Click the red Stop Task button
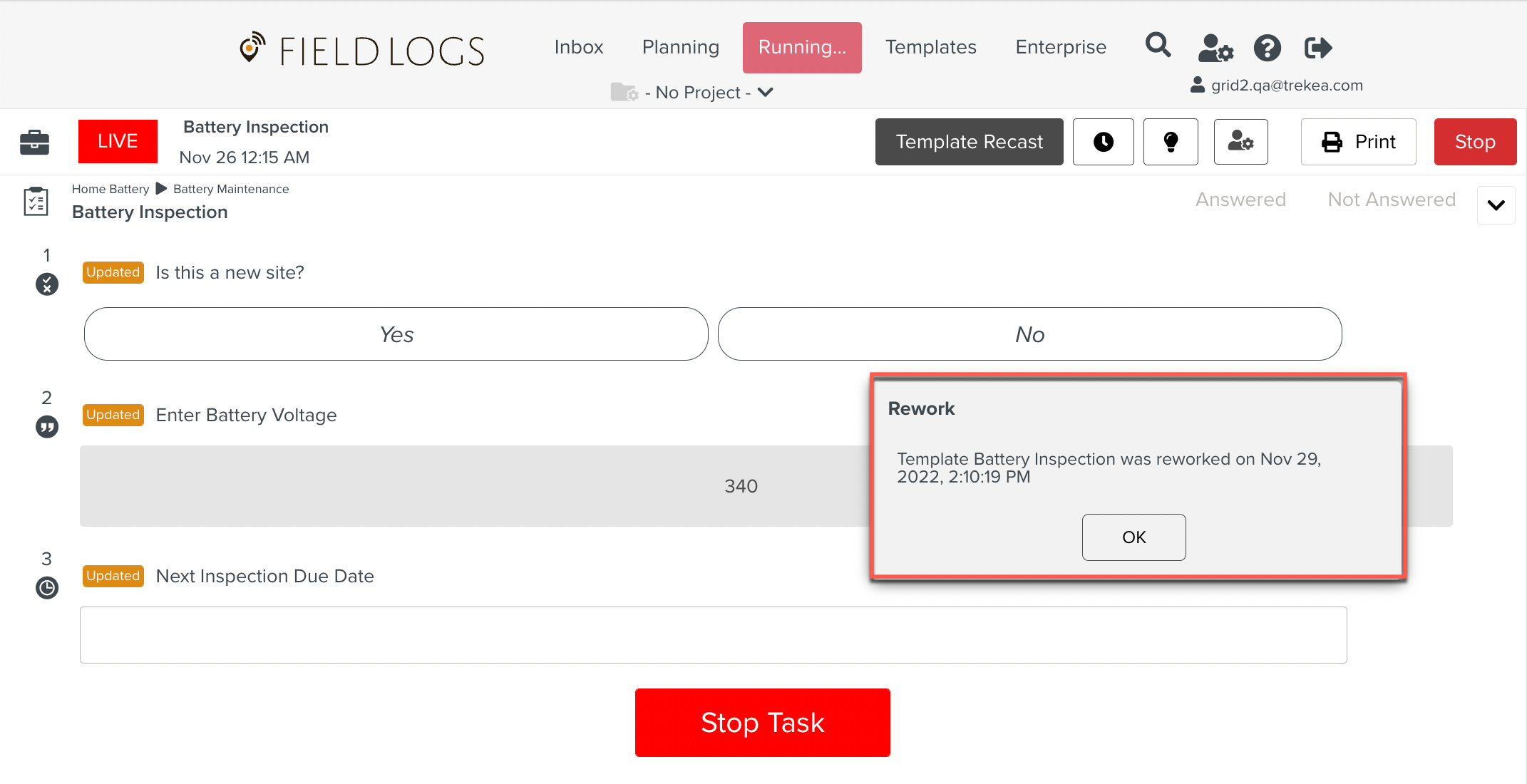Screen dimensions: 1527x784 tap(762, 723)
